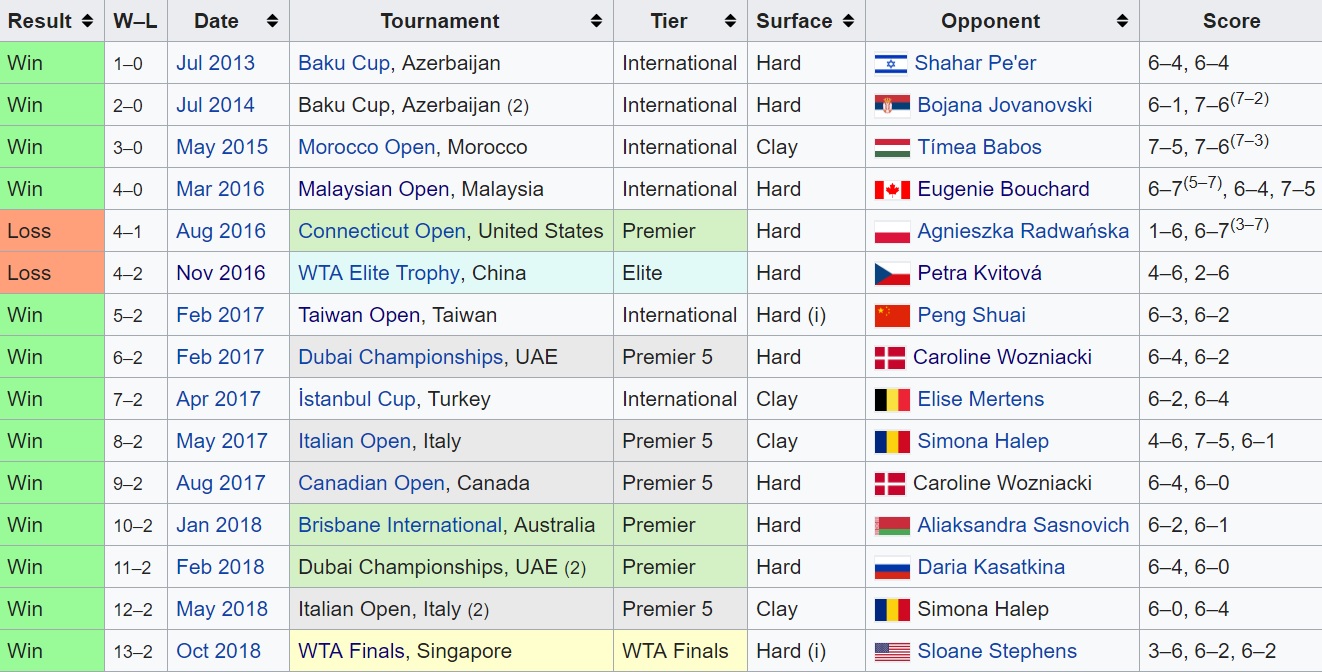Click the Serbia flag beside Bojana Jovanovski
This screenshot has width=1322, height=672.
click(x=892, y=106)
